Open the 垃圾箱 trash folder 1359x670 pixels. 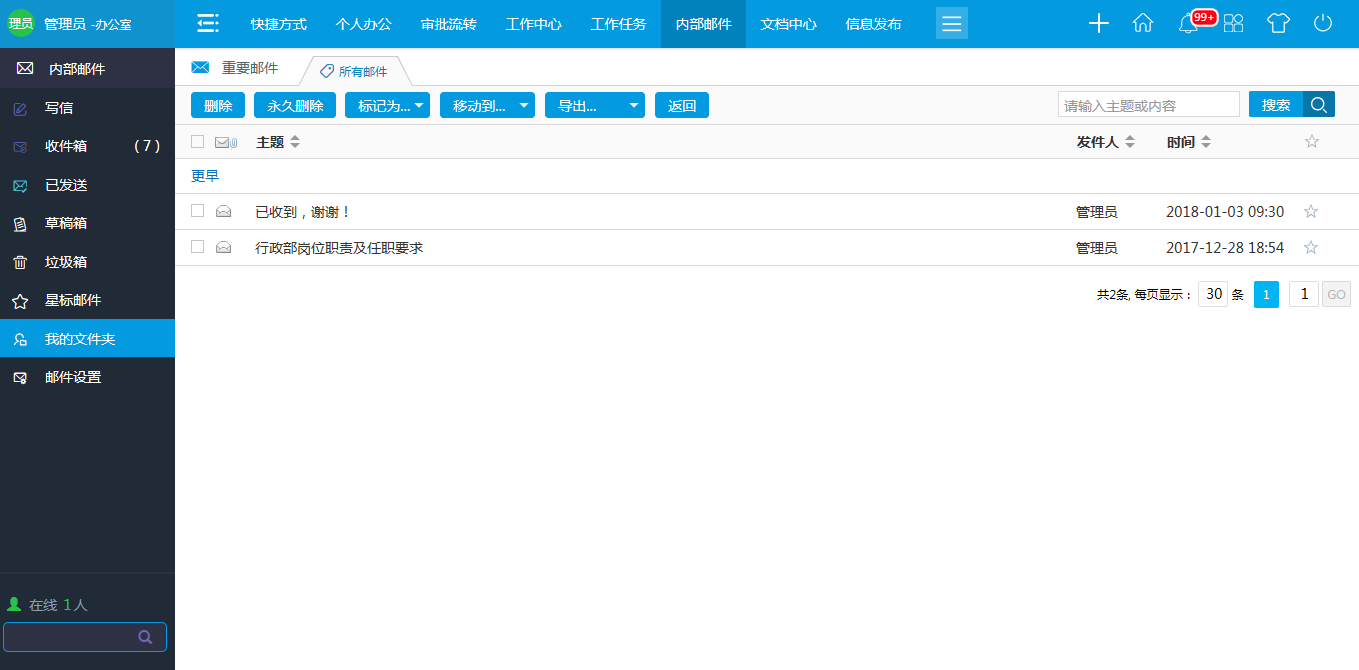point(60,261)
